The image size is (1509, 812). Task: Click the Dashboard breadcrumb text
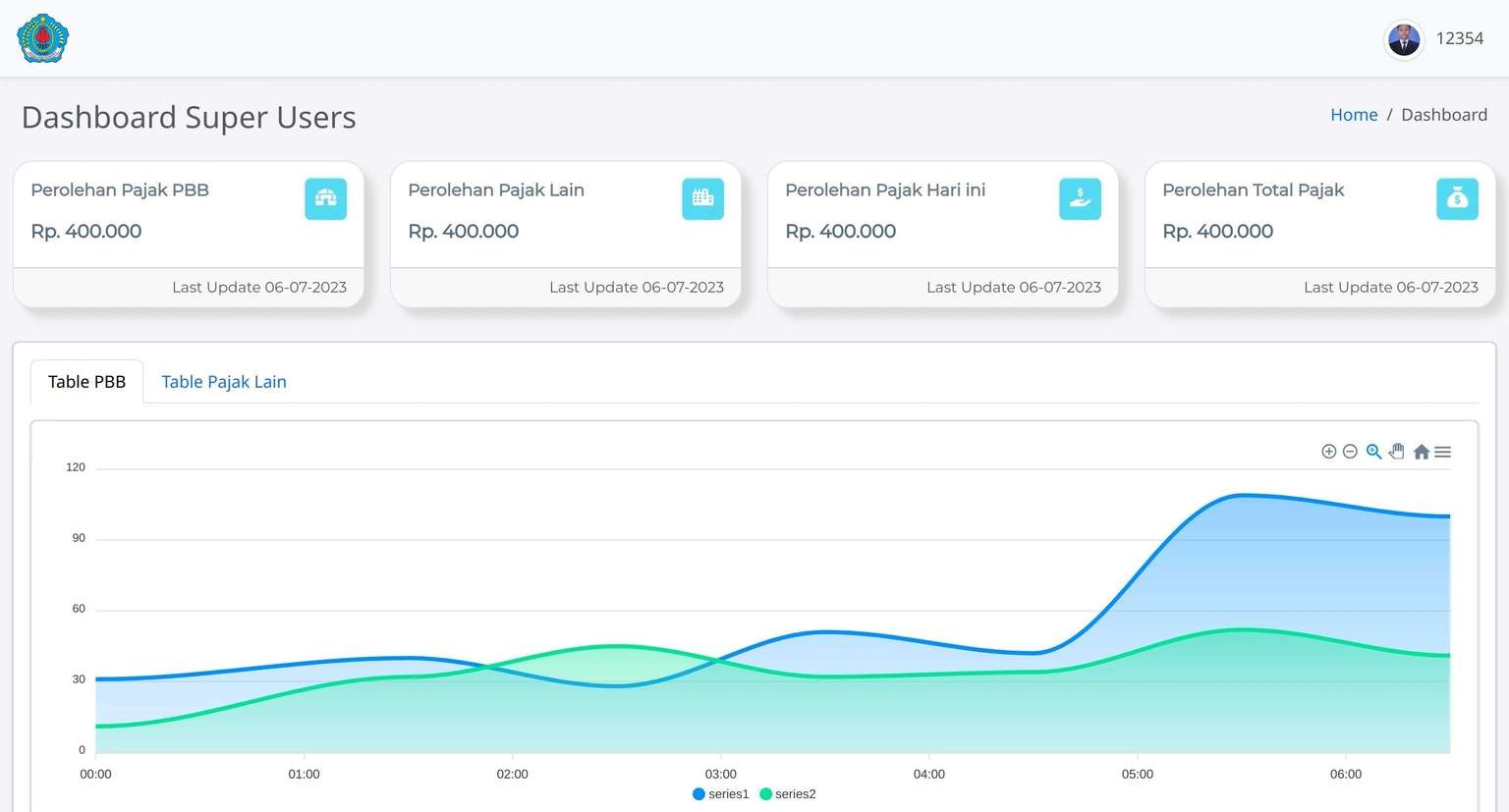(1443, 115)
